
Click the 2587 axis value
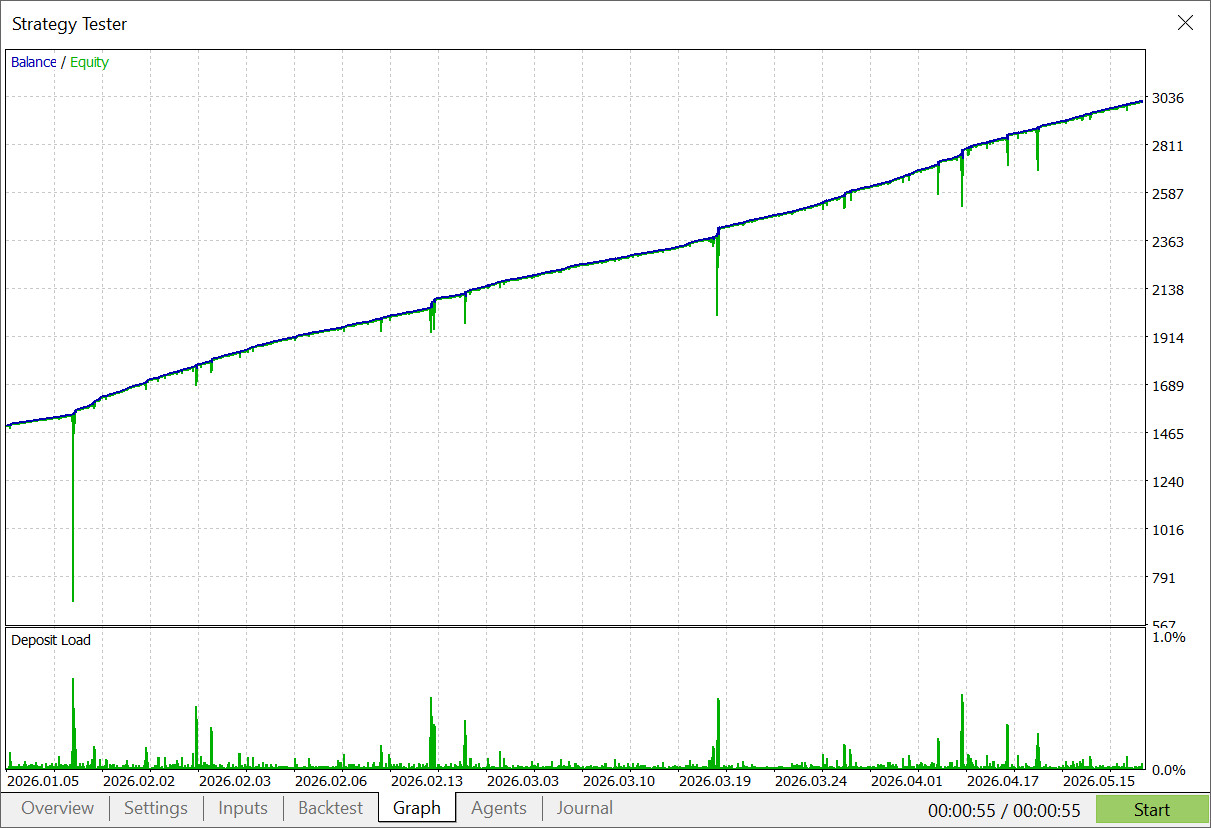click(x=1168, y=194)
